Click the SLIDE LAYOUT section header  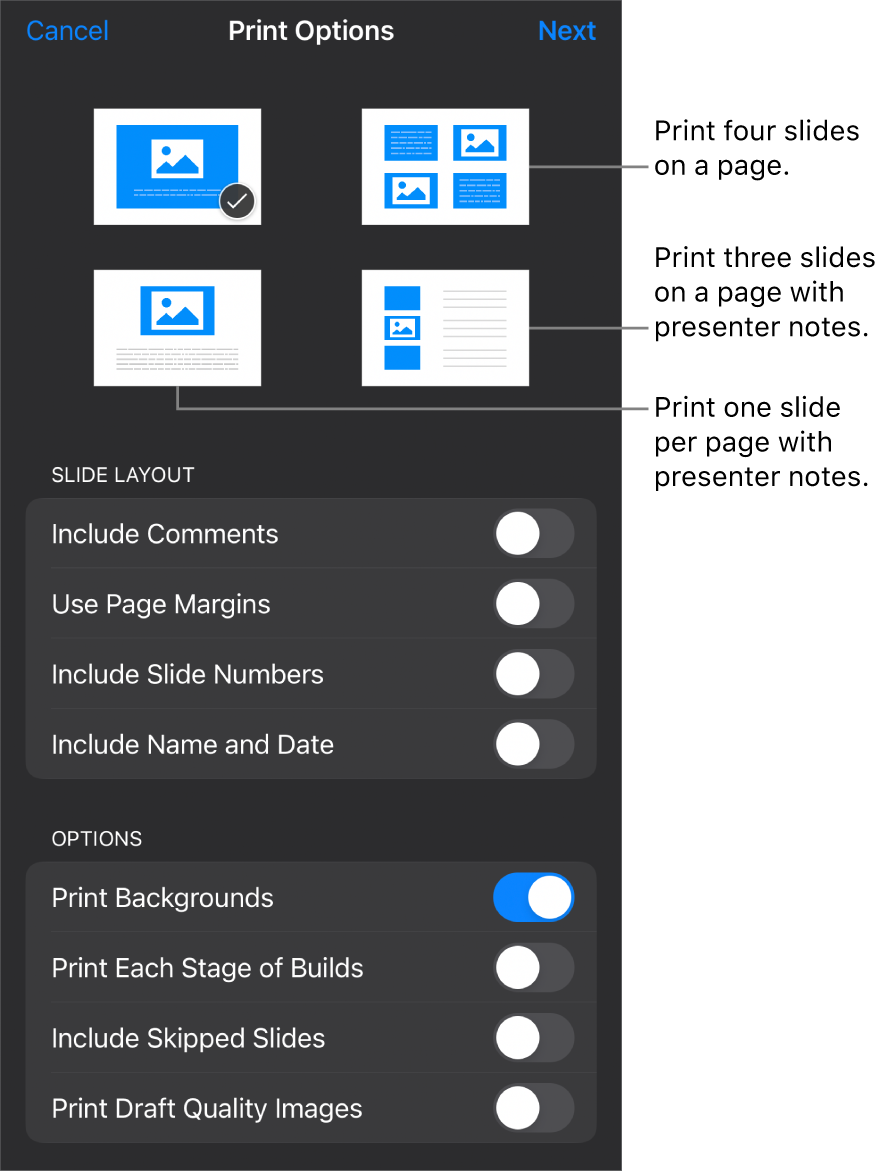pos(123,475)
